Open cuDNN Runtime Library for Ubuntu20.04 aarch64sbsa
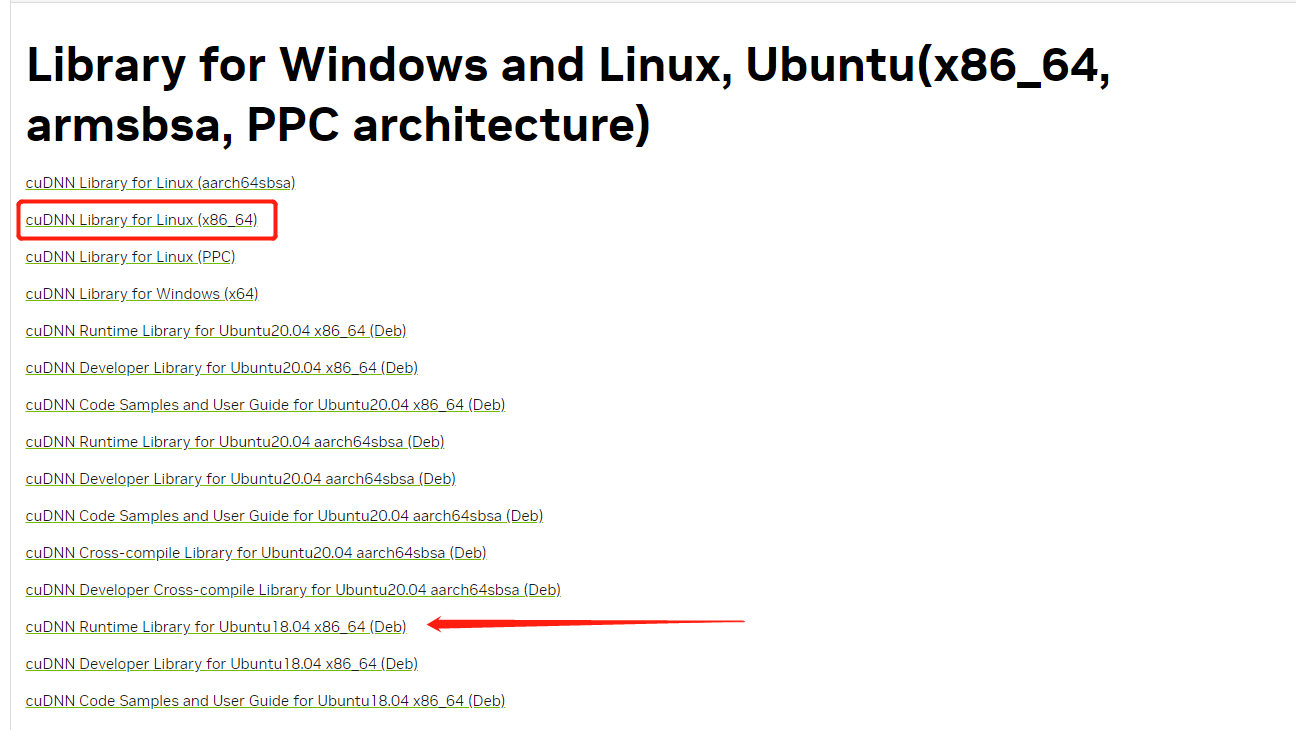Screen dimensions: 1296x730 point(235,442)
